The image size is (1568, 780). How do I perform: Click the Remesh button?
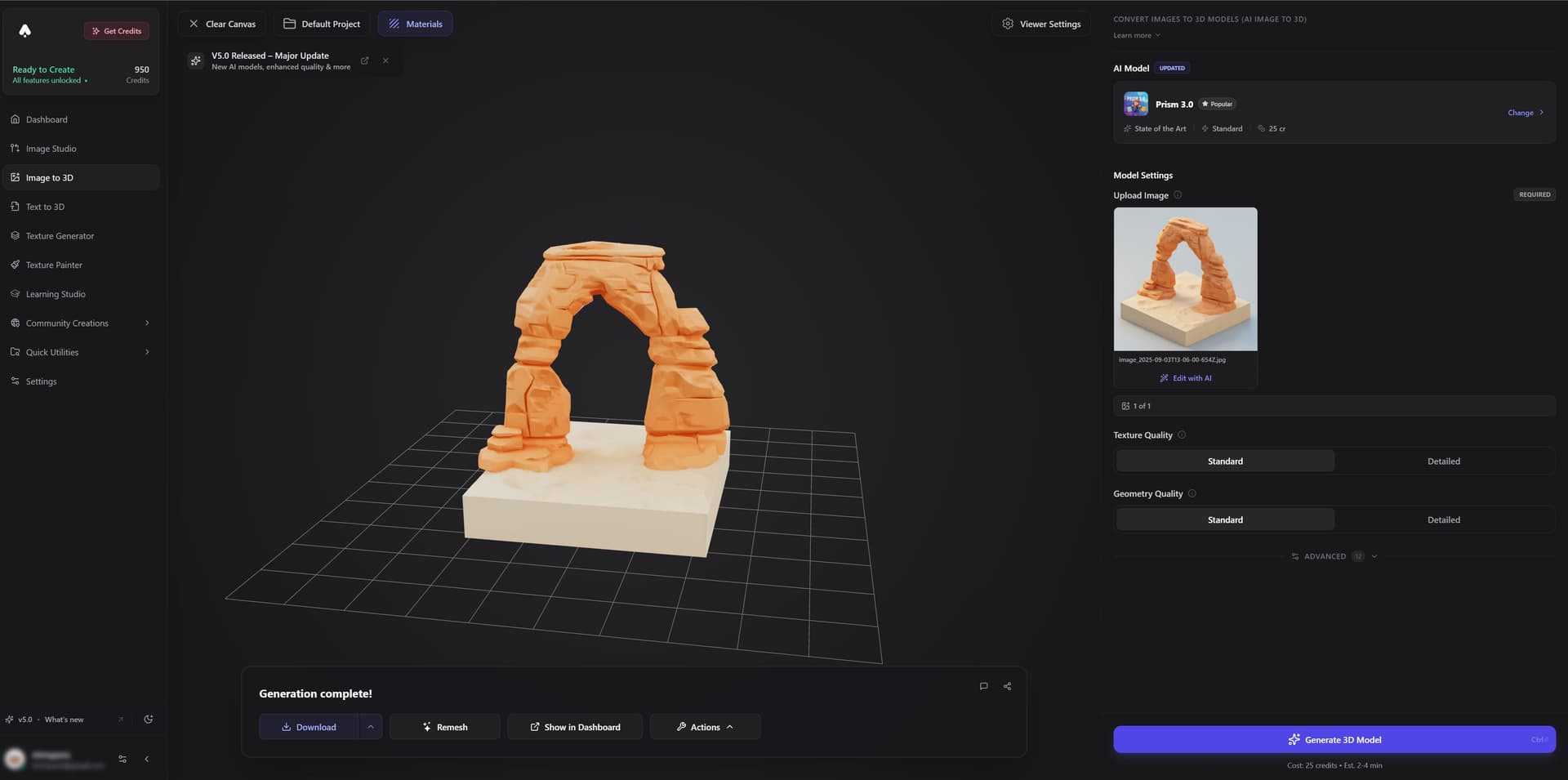(444, 727)
